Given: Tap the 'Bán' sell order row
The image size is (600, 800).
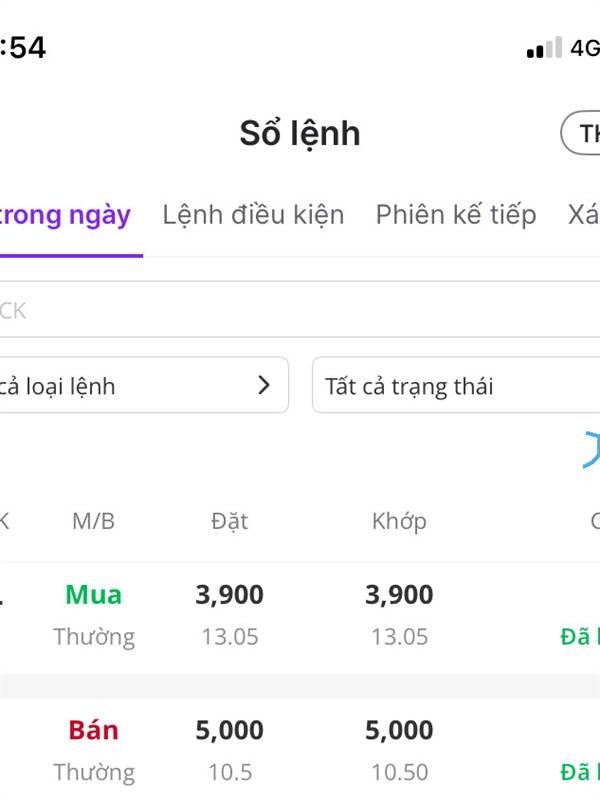Looking at the screenshot, I should [300, 750].
